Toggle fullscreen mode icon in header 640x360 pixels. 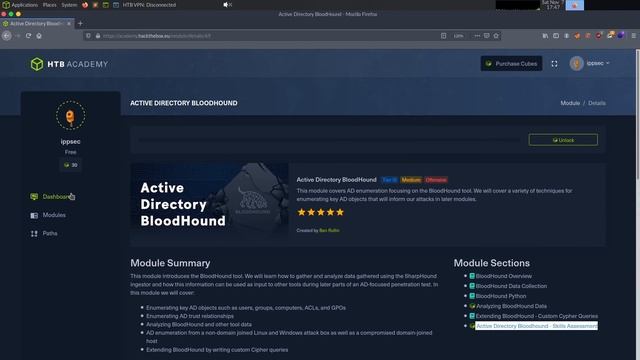[554, 64]
